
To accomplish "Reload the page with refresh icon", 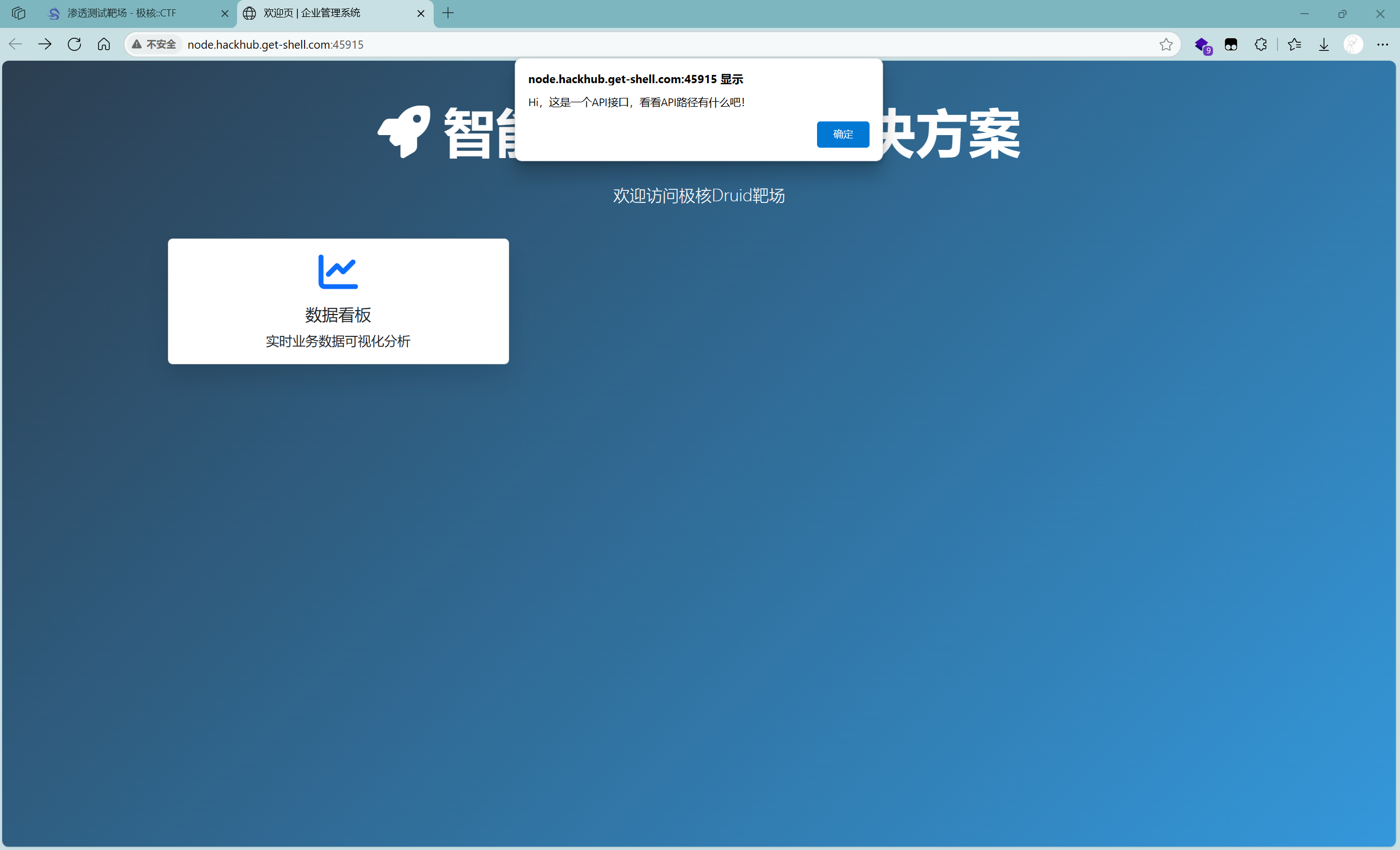I will (74, 44).
